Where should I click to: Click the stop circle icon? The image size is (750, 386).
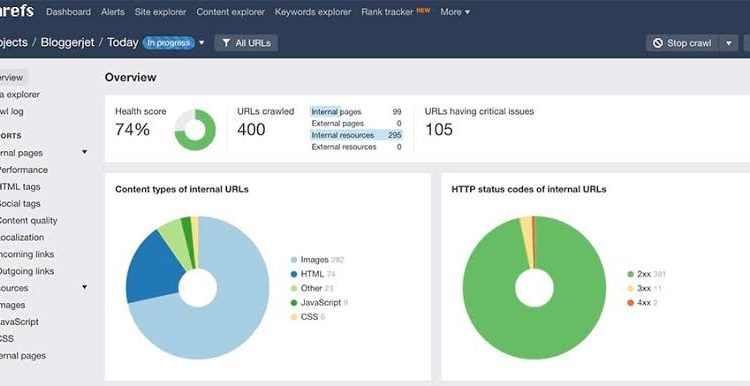(658, 43)
